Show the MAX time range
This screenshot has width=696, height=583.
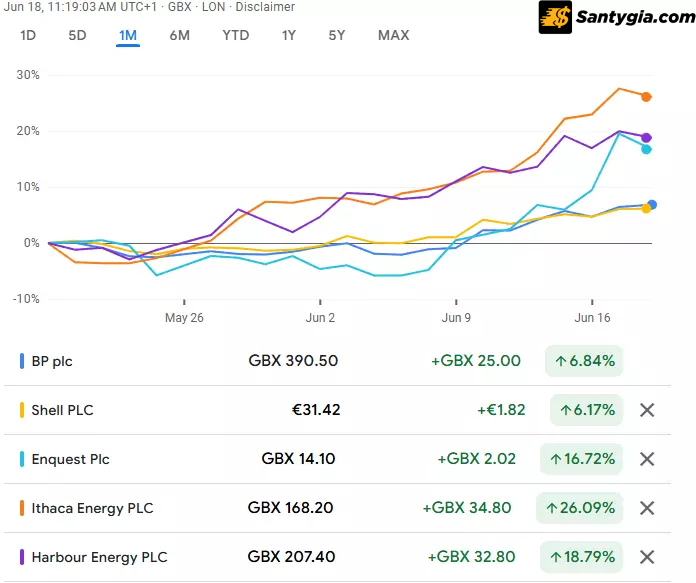(x=394, y=35)
